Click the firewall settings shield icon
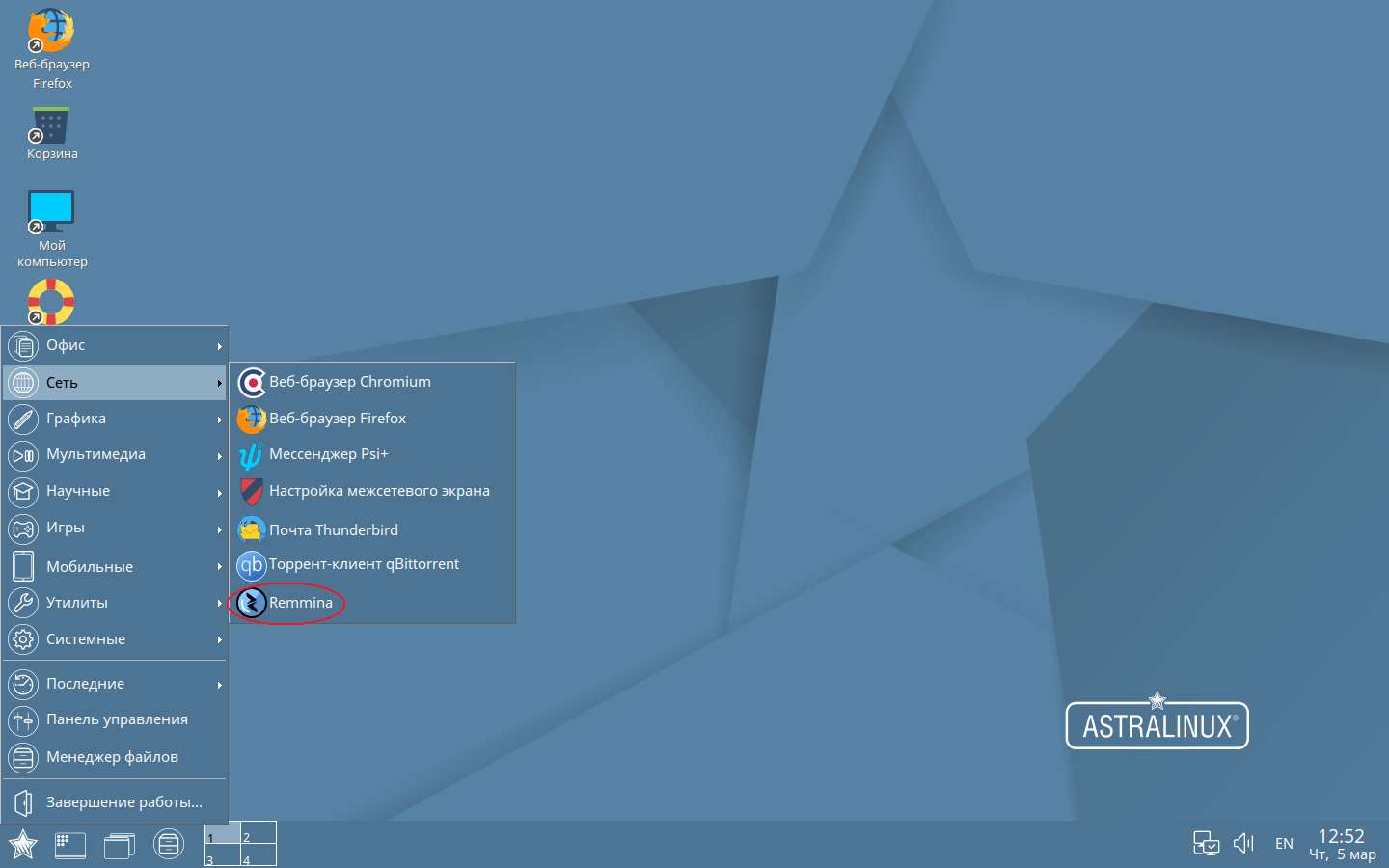The image size is (1389, 868). pos(252,492)
